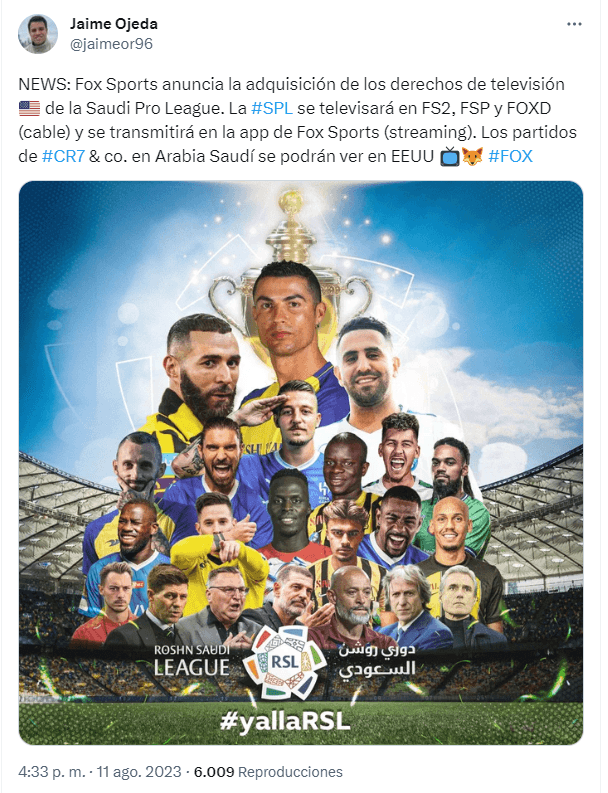Click the US flag emoji in tweet
The height and width of the screenshot is (793, 608).
(29, 108)
